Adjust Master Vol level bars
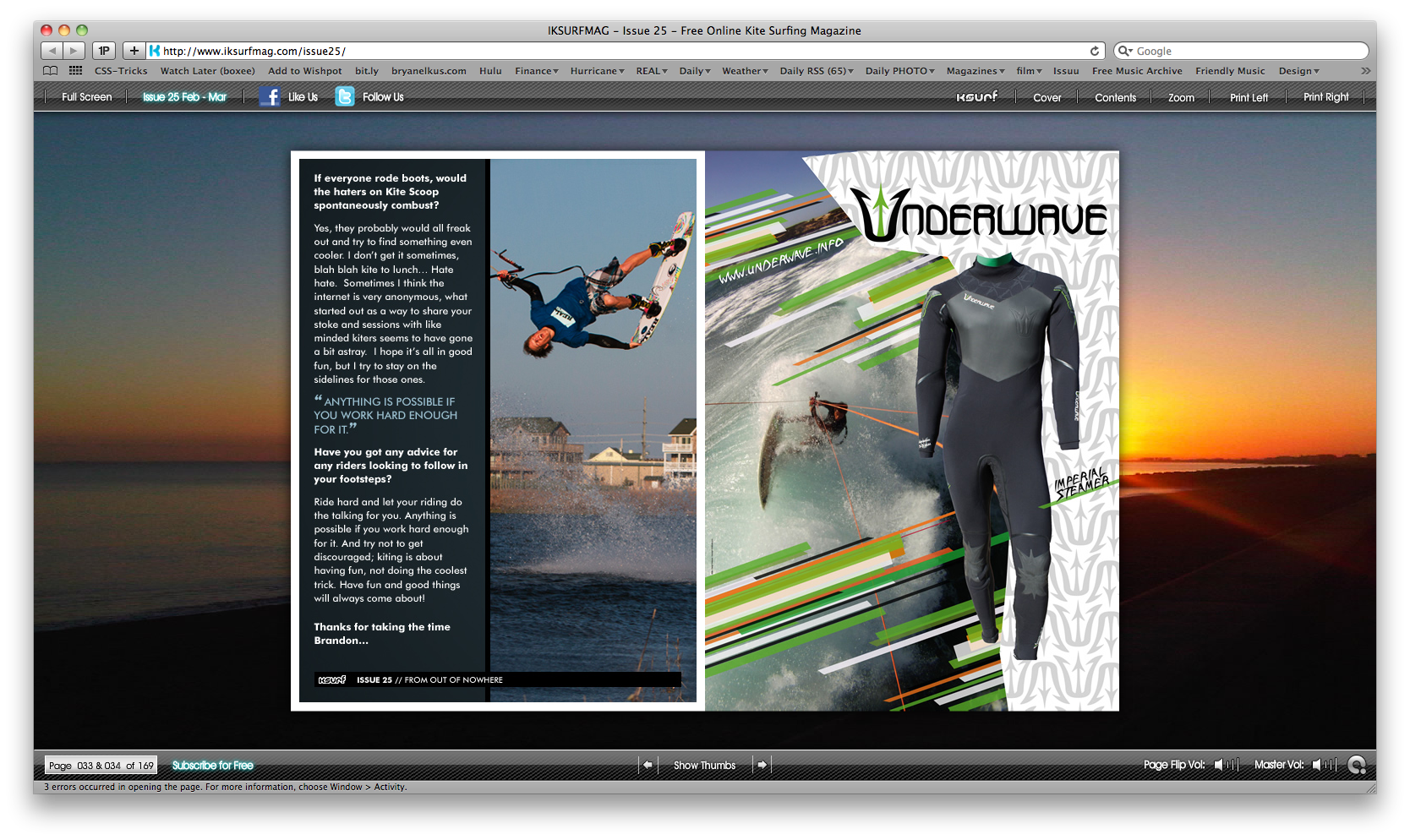Image resolution: width=1410 pixels, height=840 pixels. 1331,765
